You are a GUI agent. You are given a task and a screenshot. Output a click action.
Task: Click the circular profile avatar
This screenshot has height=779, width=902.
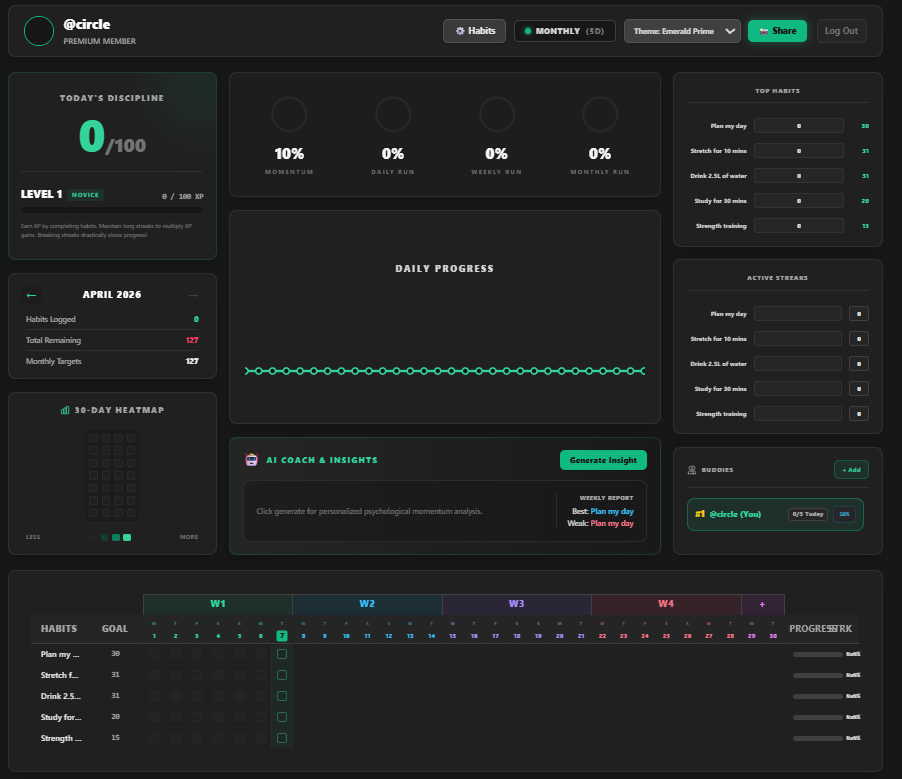pyautogui.click(x=39, y=31)
